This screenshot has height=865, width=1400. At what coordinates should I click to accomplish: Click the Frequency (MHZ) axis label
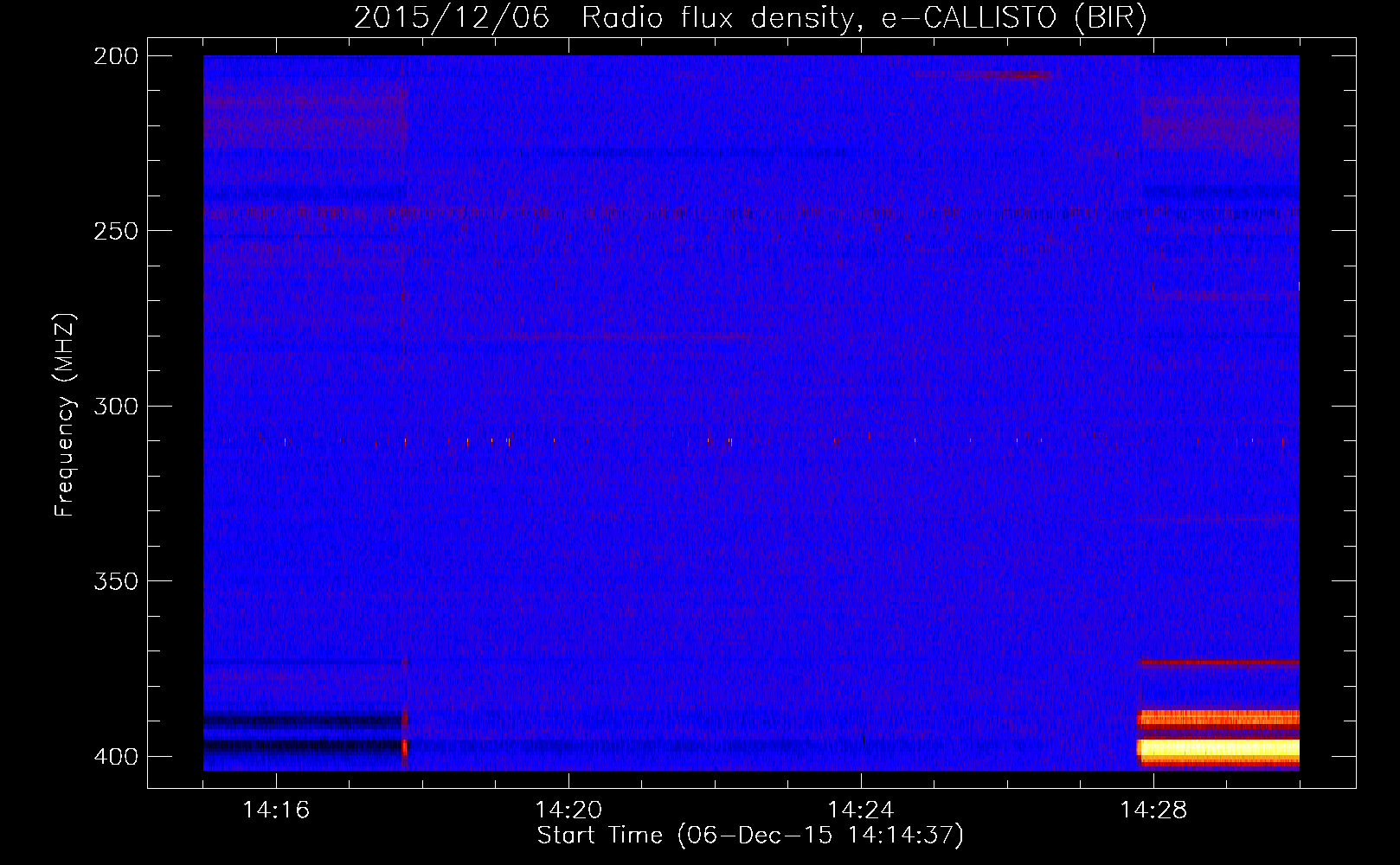click(65, 415)
